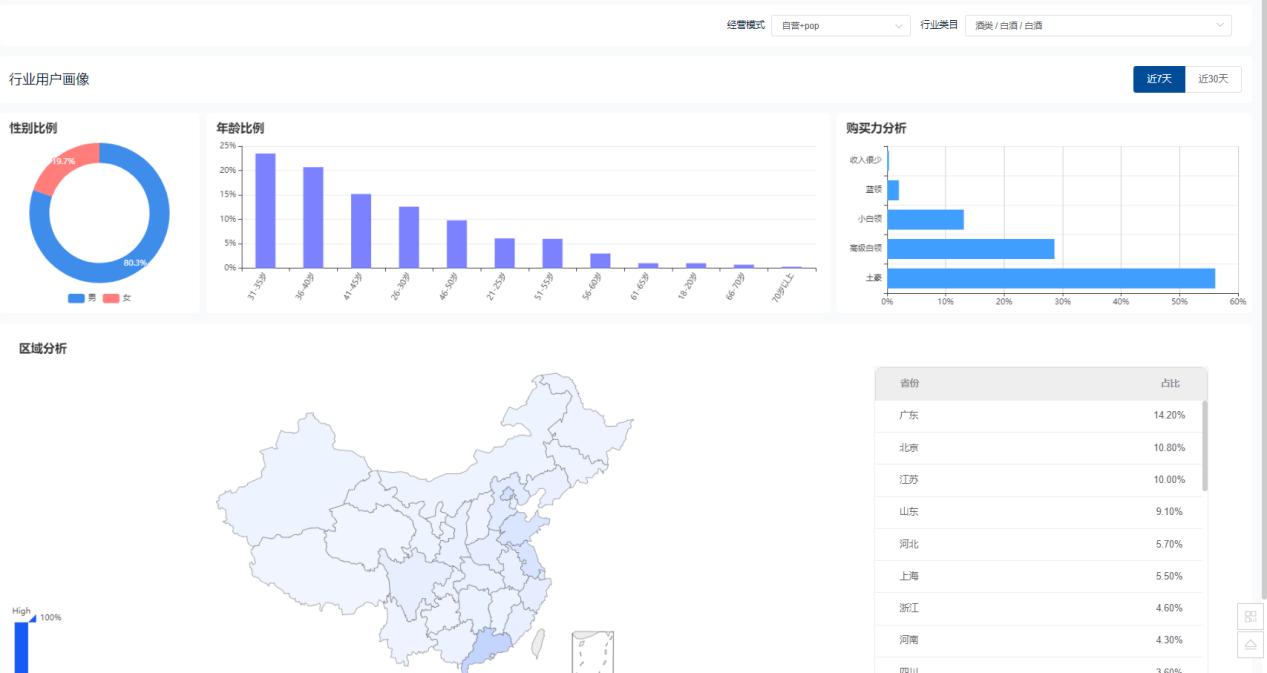Image resolution: width=1267 pixels, height=673 pixels.
Task: Expand the 自营+pop selection list
Action: coord(840,25)
